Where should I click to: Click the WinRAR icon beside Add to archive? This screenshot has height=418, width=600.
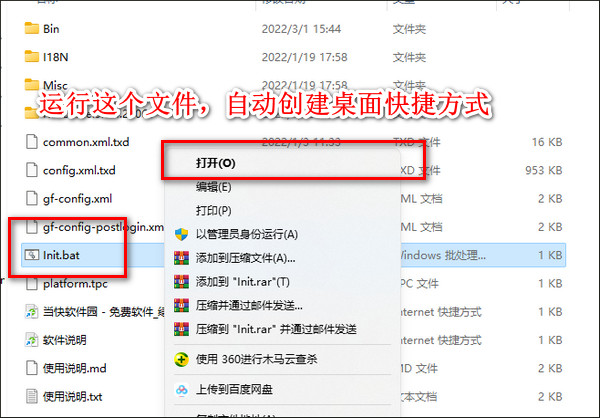click(181, 258)
